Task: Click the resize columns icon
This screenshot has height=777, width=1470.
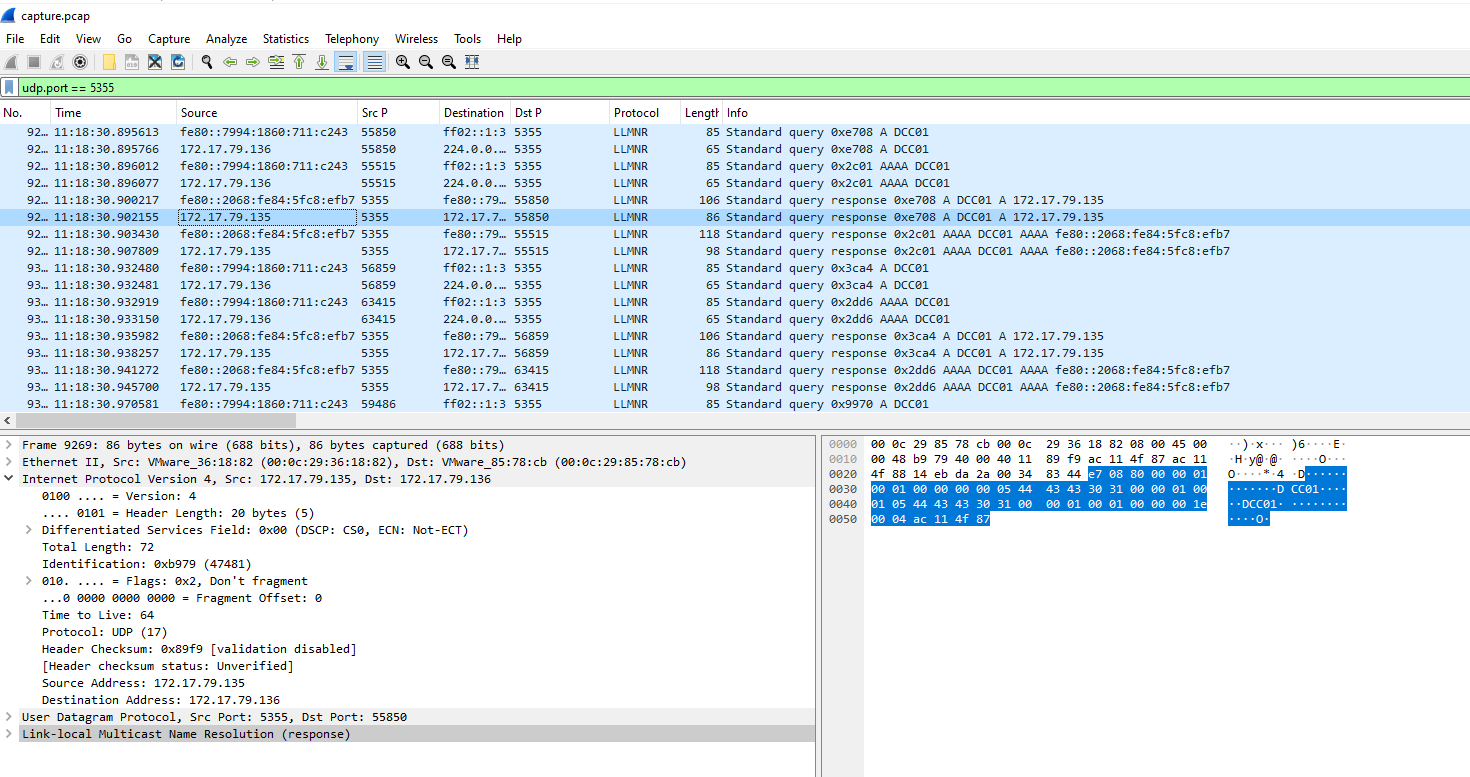Action: (472, 62)
